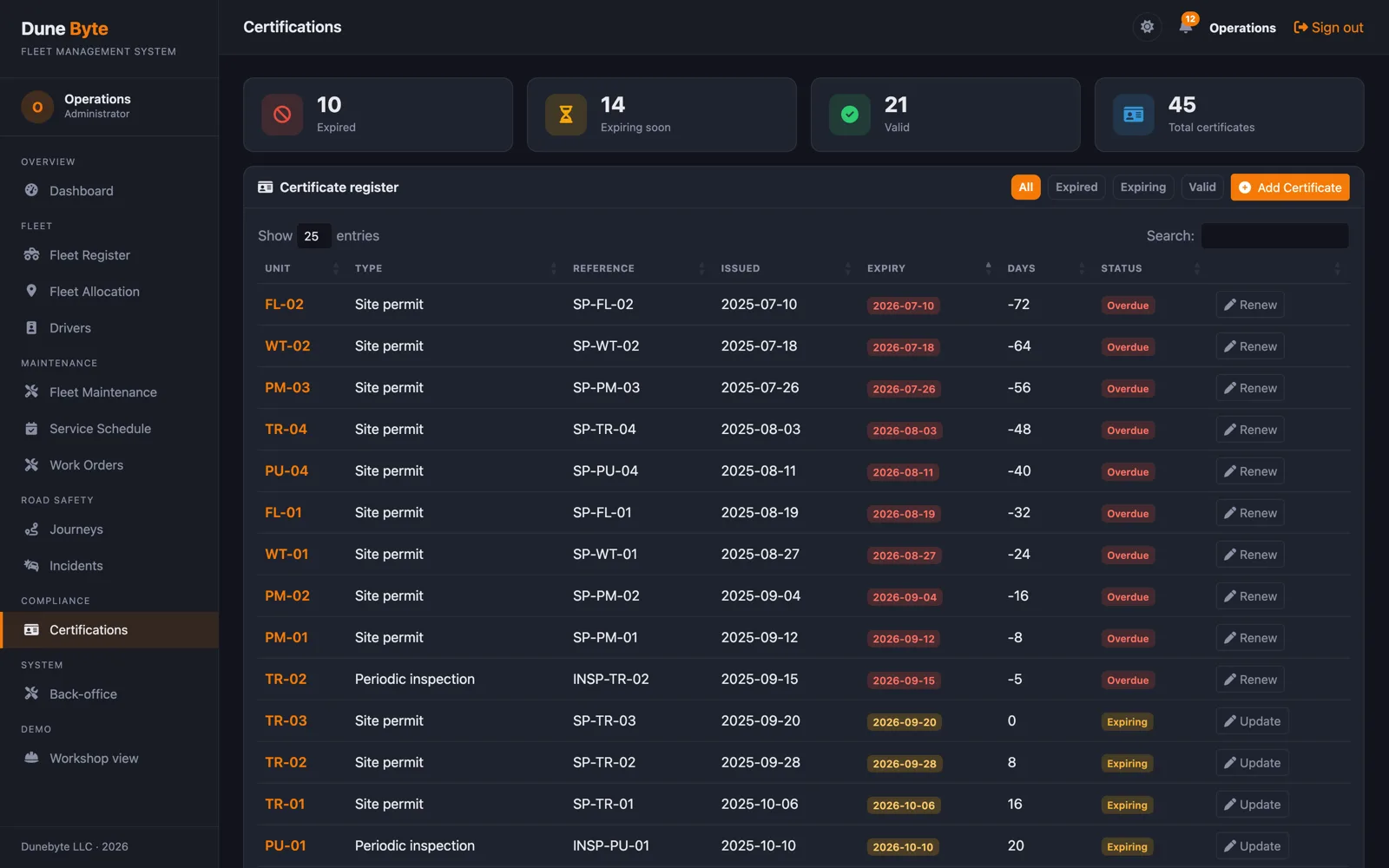Click the Fleet Register icon
The image size is (1389, 868).
tap(31, 254)
